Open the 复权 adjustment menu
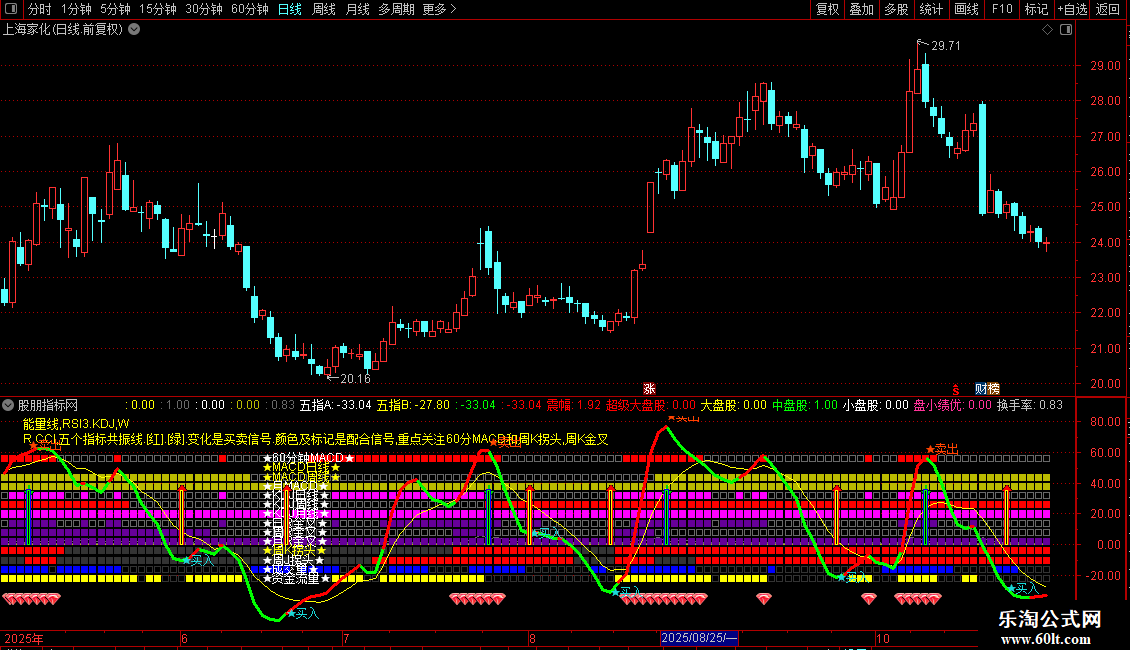 point(827,9)
